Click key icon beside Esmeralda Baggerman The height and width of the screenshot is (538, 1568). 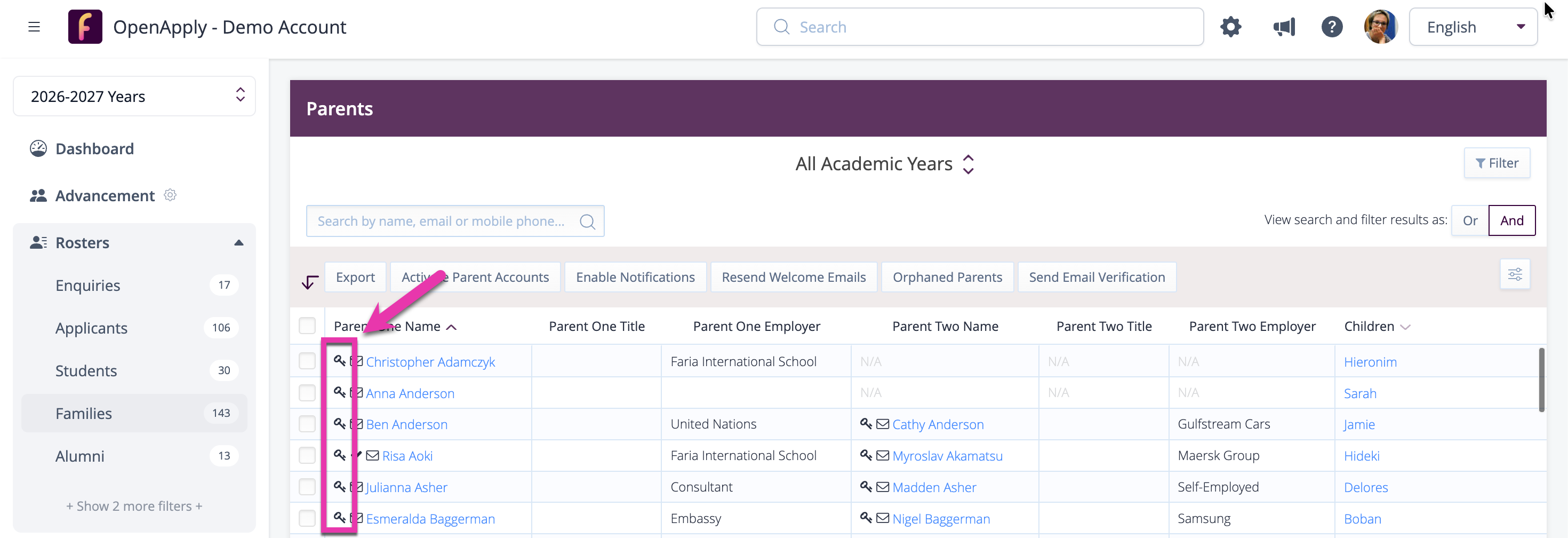tap(340, 518)
